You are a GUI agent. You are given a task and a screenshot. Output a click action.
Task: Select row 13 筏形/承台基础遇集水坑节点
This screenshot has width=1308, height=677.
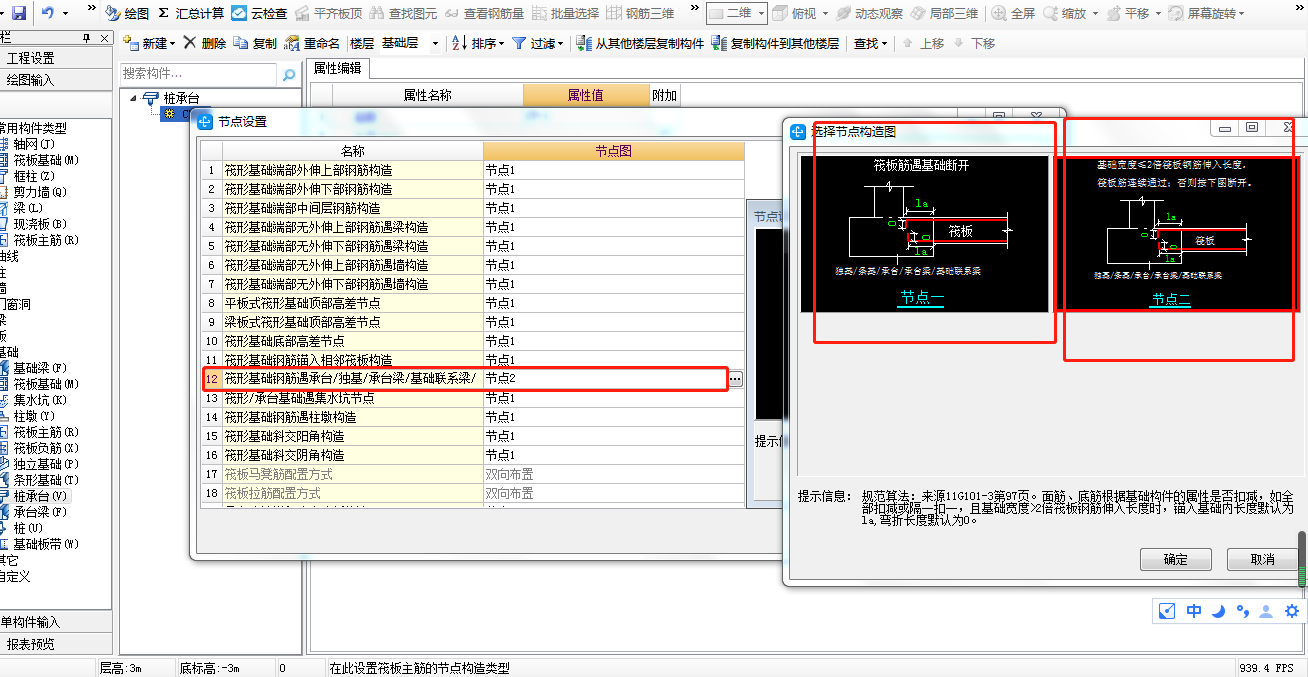(472, 398)
